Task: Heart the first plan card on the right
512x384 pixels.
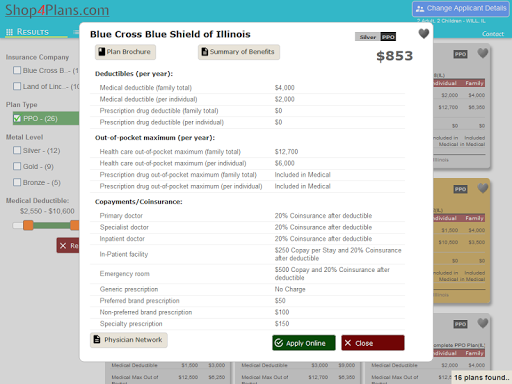Action: tap(483, 53)
